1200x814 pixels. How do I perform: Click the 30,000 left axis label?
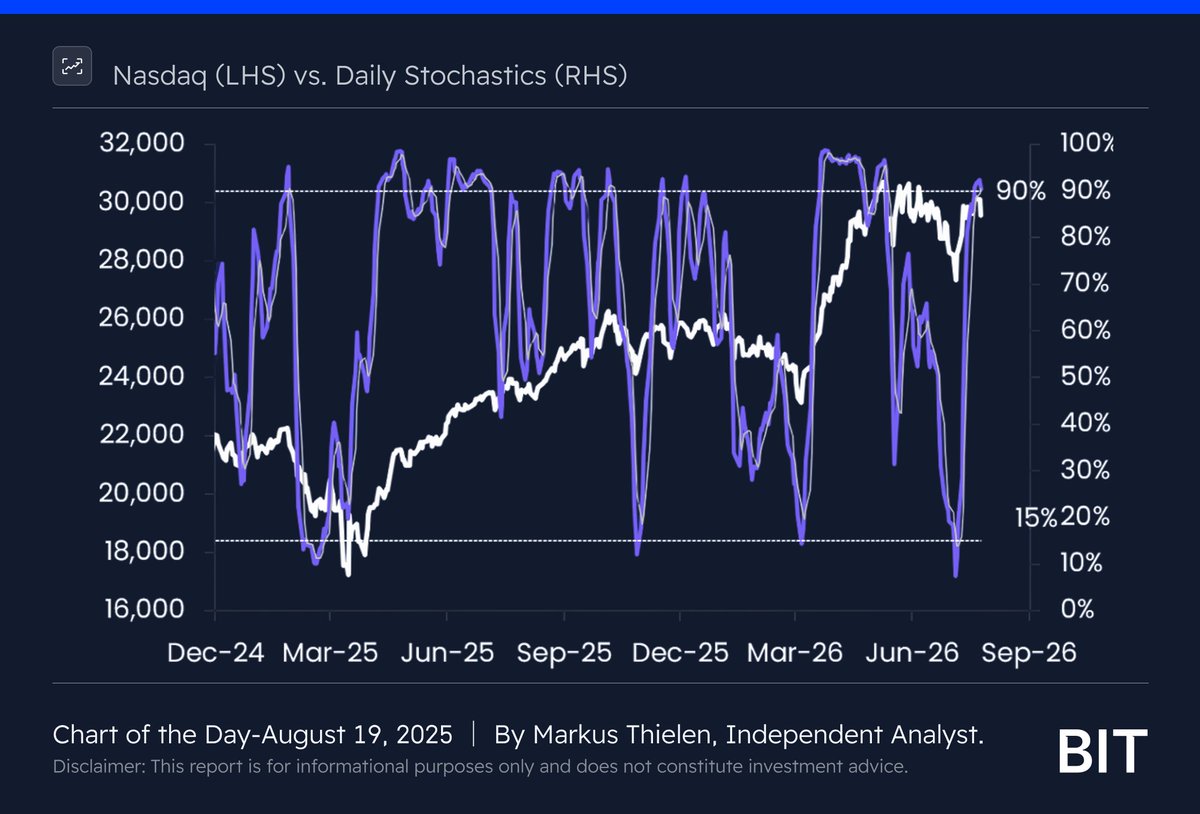(141, 202)
